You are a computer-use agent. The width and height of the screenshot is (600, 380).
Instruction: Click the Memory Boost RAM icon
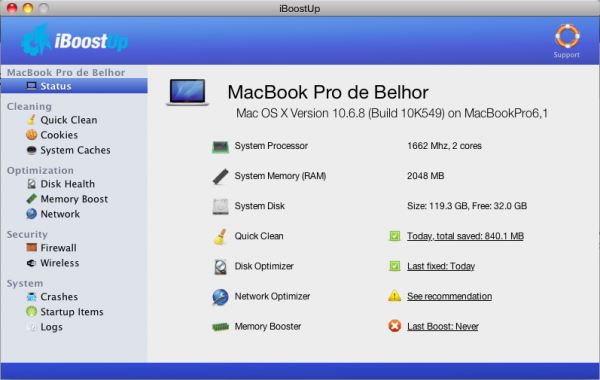pos(31,199)
